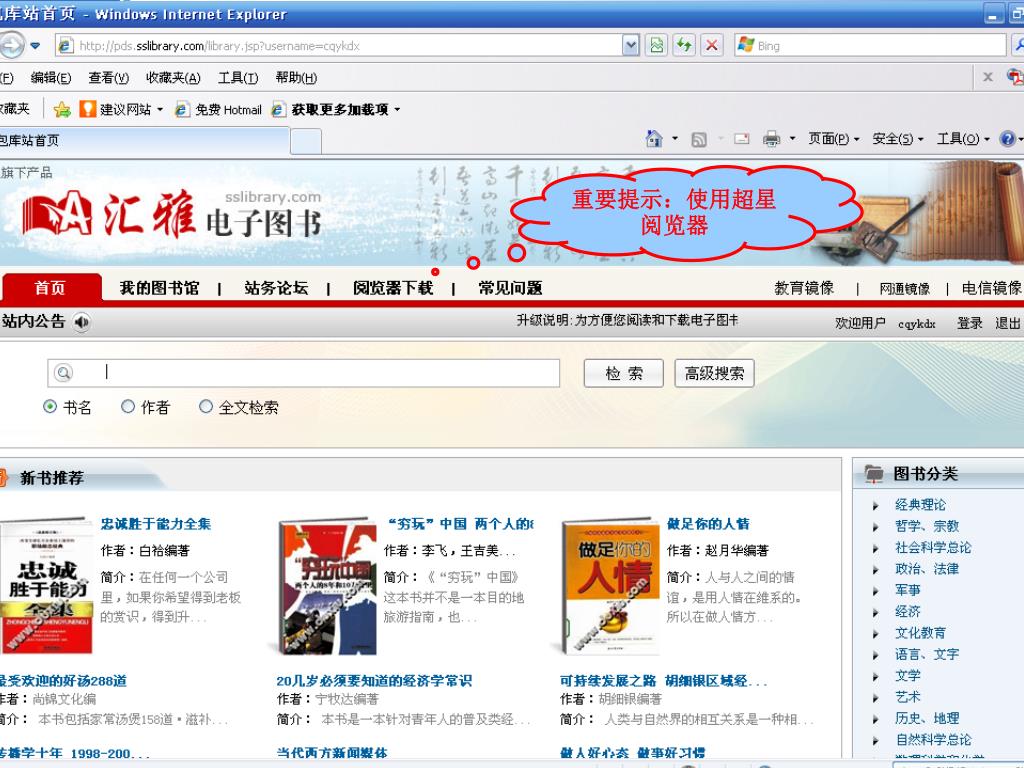1024x768 pixels.
Task: Open 站务论坛 navigation tab
Action: pyautogui.click(x=276, y=288)
